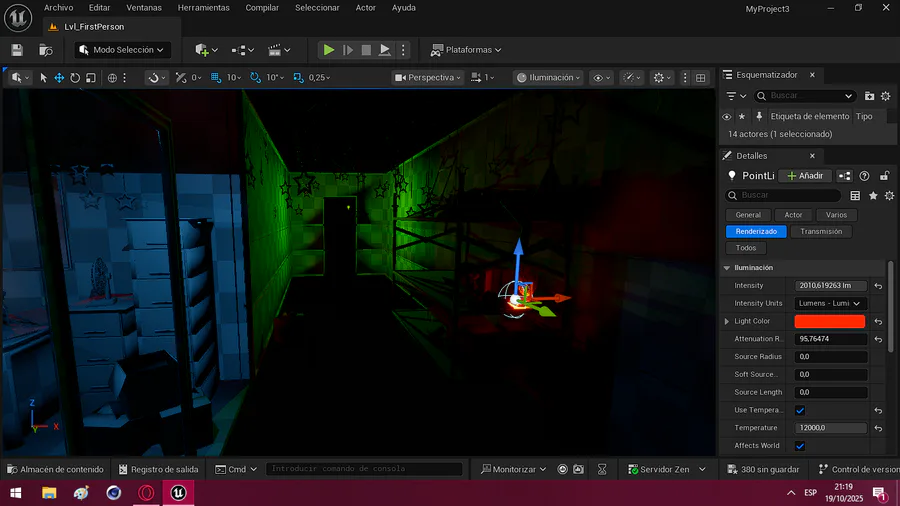Open outliner settings gear icon
This screenshot has width=900, height=506.
[x=886, y=96]
